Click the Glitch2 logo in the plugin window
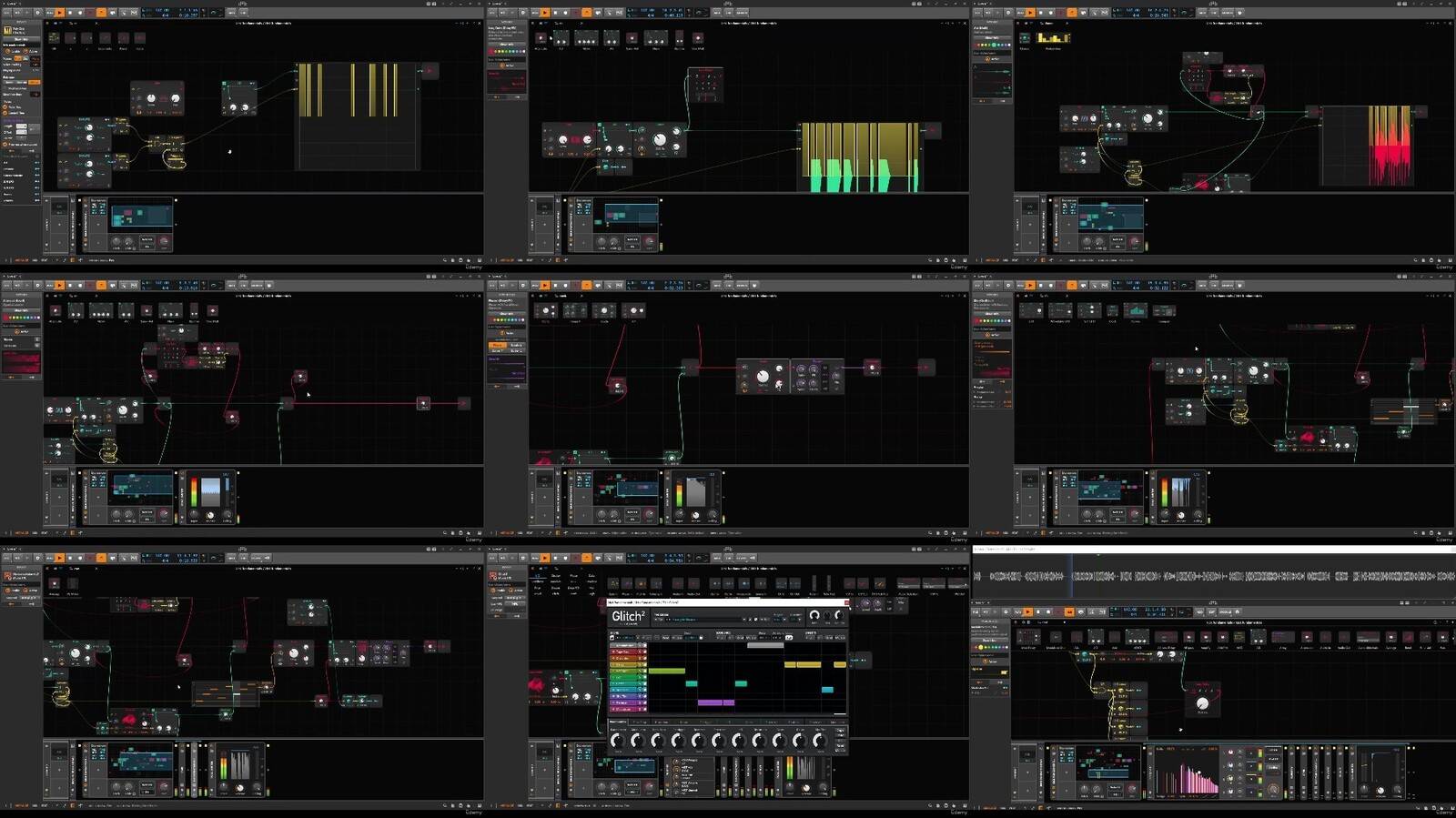Screen dimensions: 1456x818 [x=628, y=617]
